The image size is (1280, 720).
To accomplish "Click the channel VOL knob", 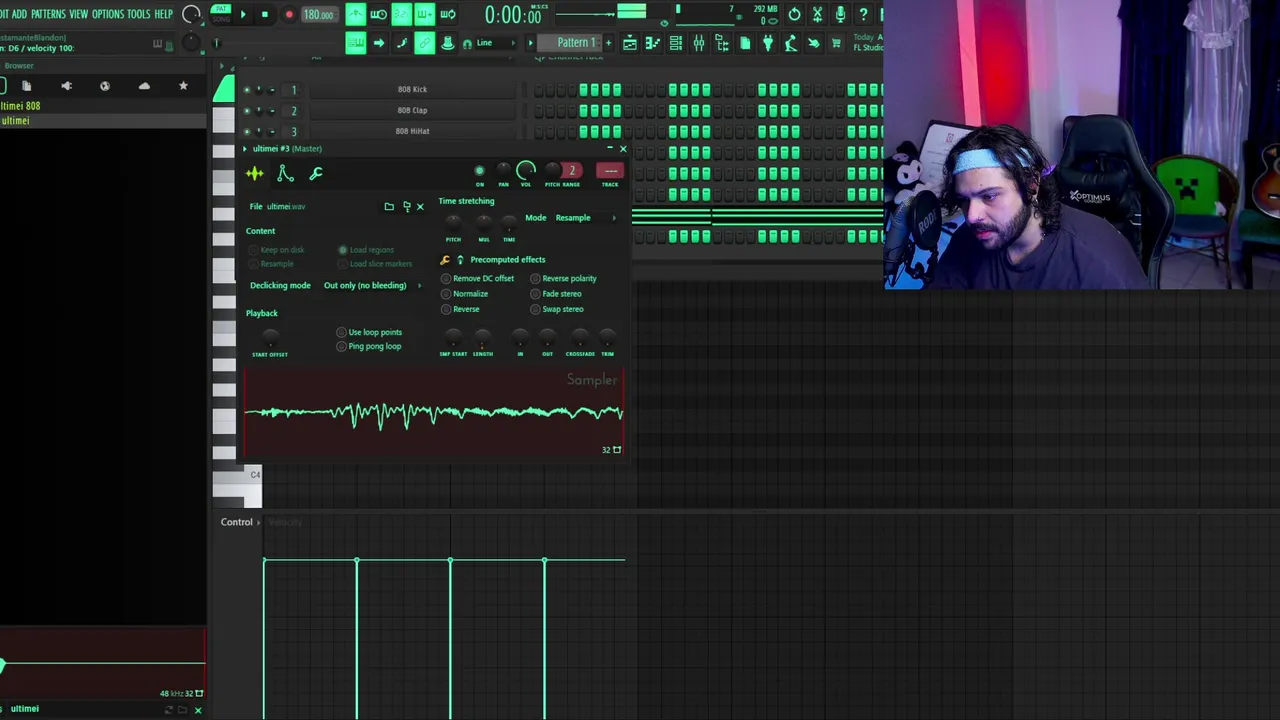I will [526, 171].
